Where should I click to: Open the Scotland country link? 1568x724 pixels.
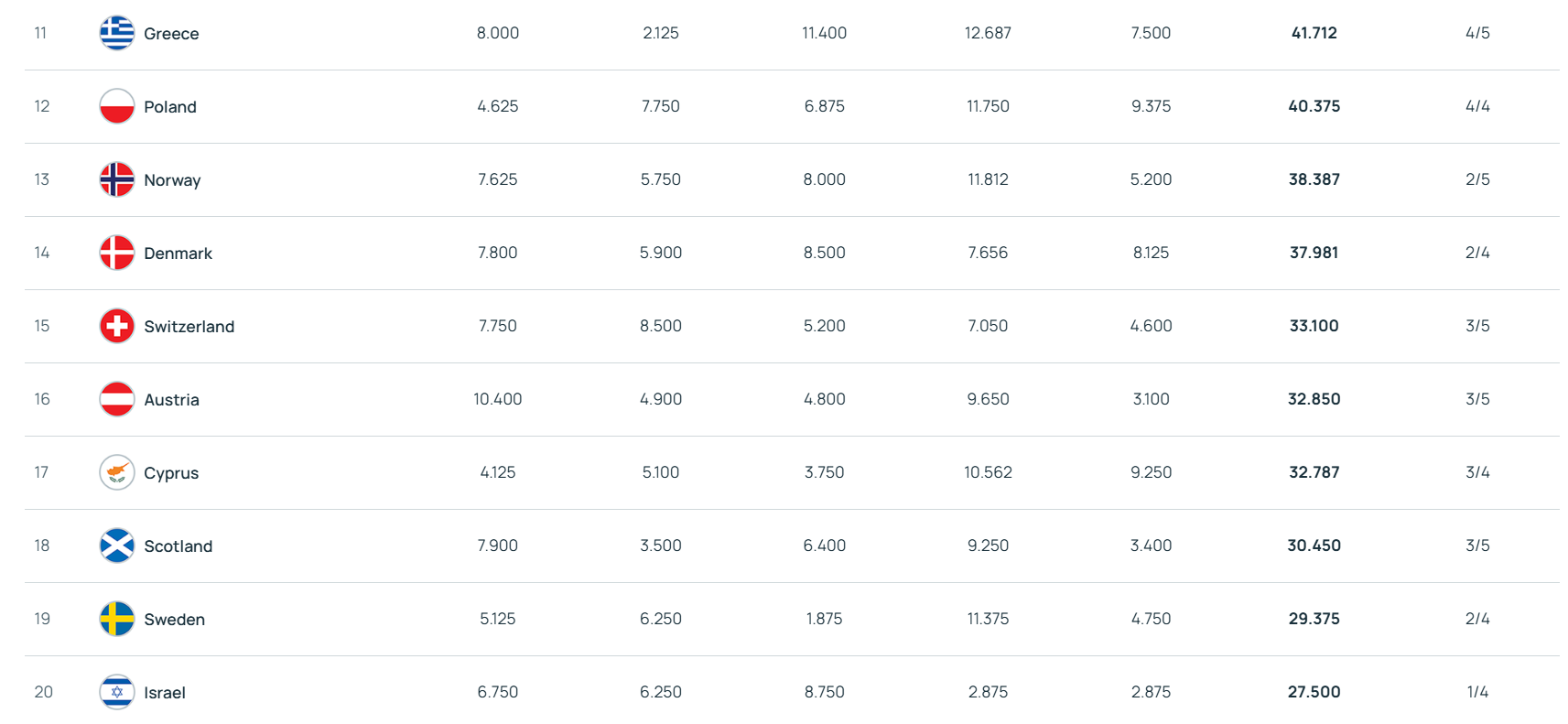[x=178, y=546]
